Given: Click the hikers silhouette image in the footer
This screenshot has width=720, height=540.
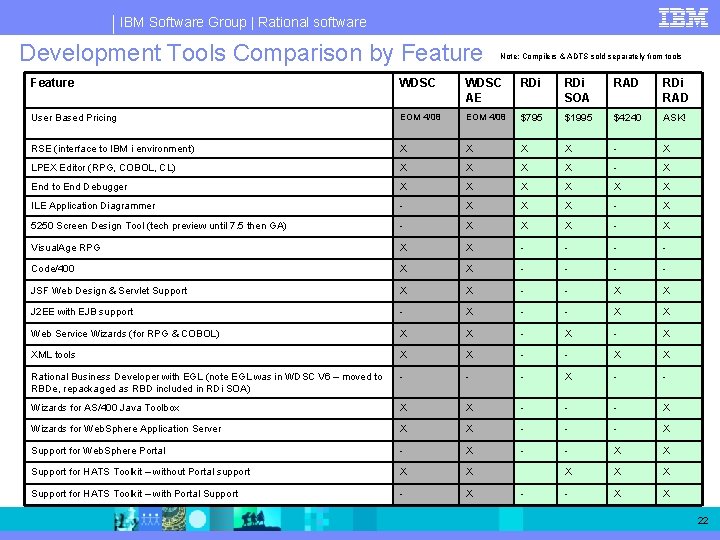Looking at the screenshot, I should 257,519.
